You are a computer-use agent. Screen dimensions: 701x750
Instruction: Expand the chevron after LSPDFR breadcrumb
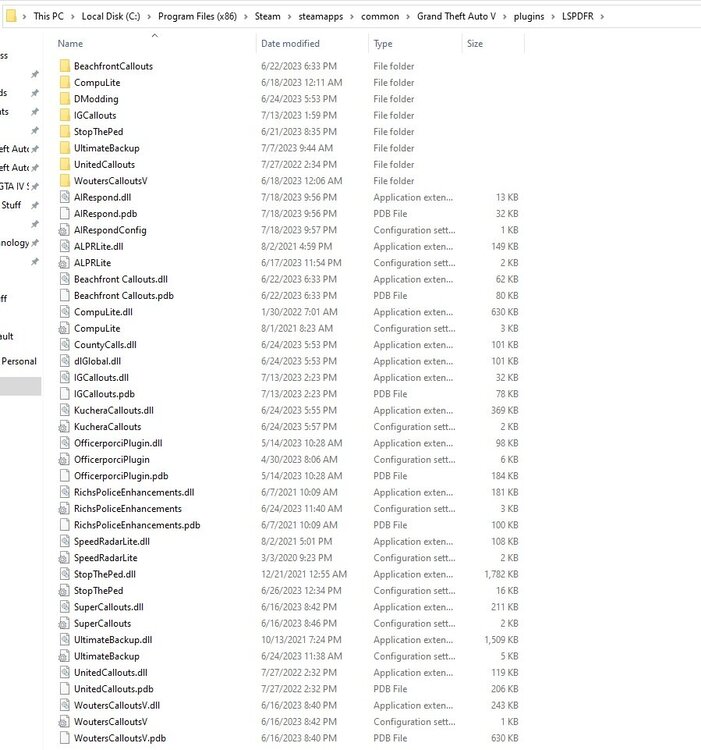(x=602, y=17)
